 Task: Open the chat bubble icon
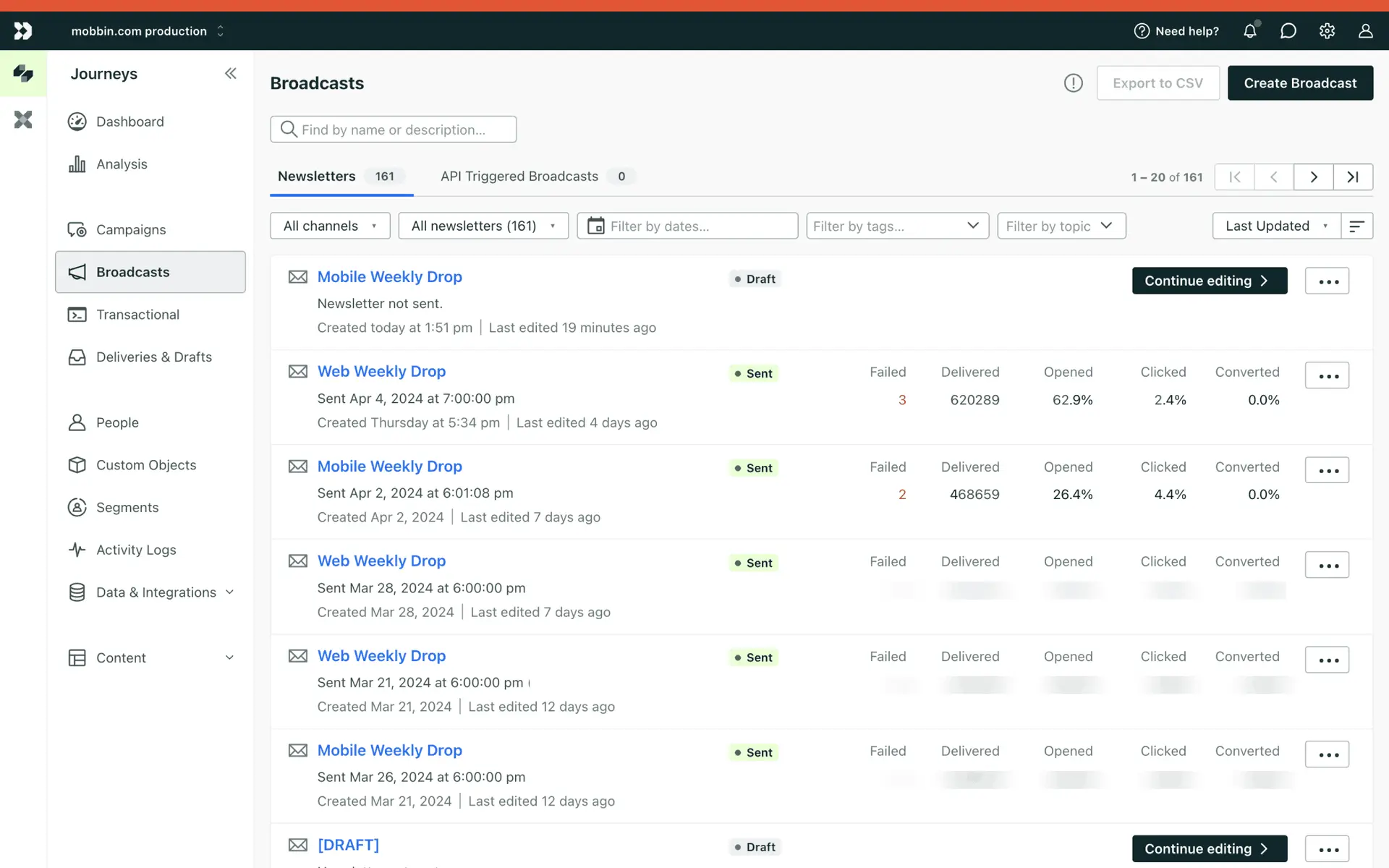(x=1288, y=31)
